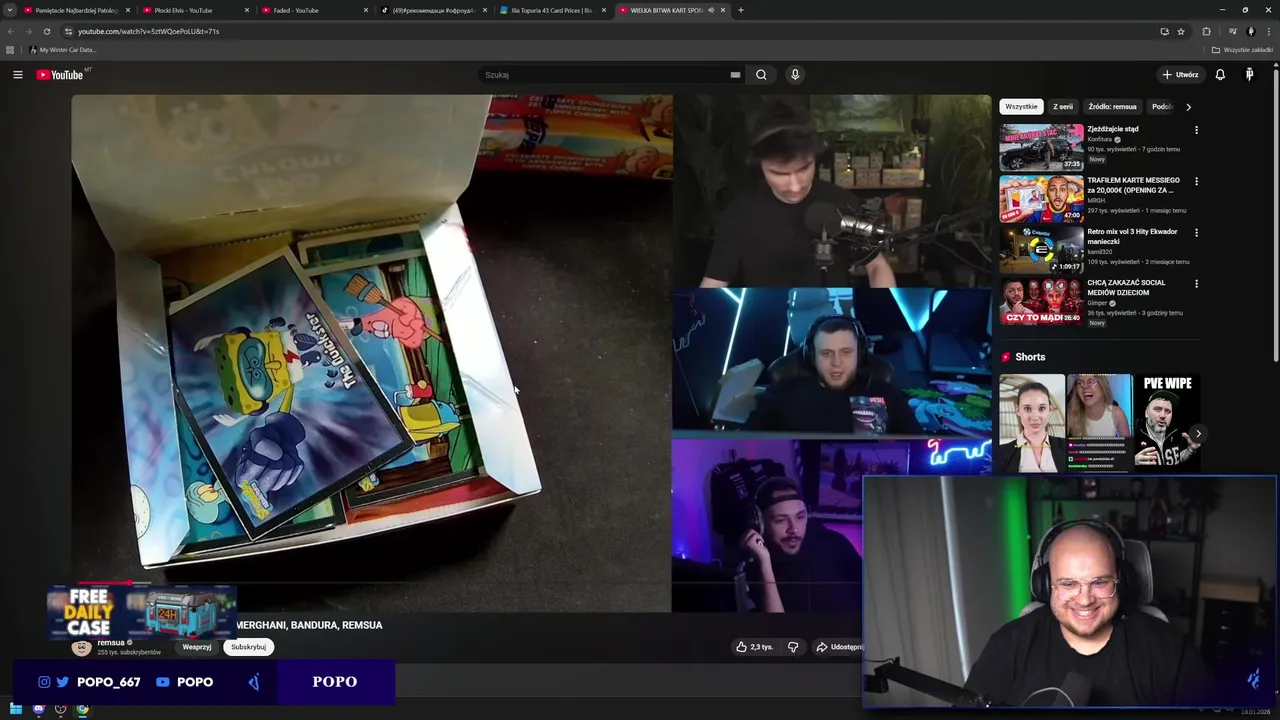1280x720 pixels.
Task: Switch to 'Ilia Topuria 43 Card Prices' tab
Action: 552,10
